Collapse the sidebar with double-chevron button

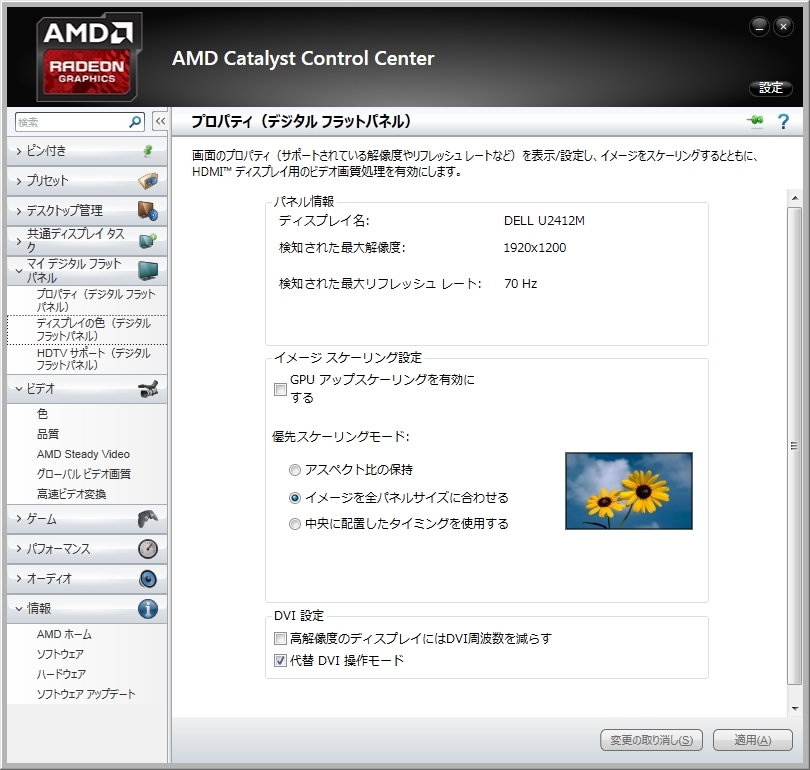click(x=160, y=122)
